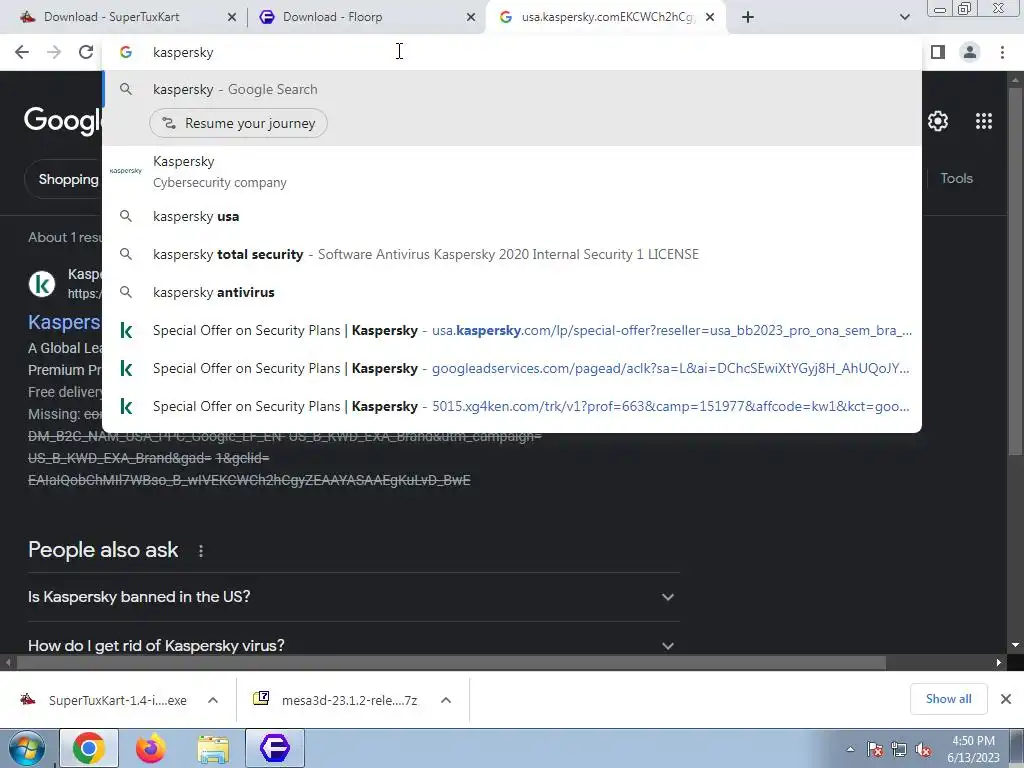
Task: Open 5015.xg4ken.com Special Offer suggestion
Action: [512, 406]
